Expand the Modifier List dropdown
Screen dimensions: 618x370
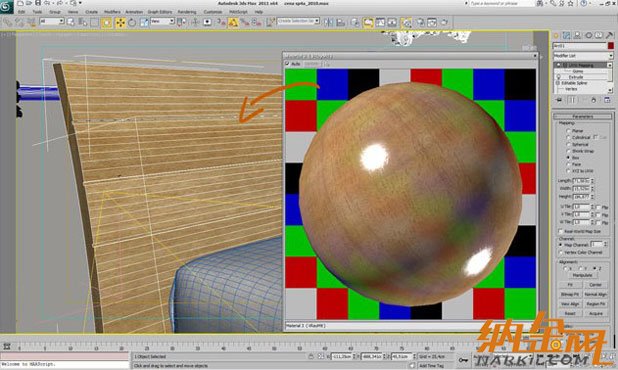(x=583, y=56)
